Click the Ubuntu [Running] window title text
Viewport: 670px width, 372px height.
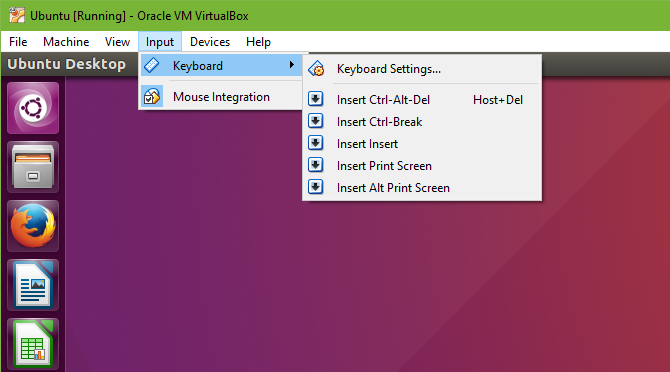point(139,16)
